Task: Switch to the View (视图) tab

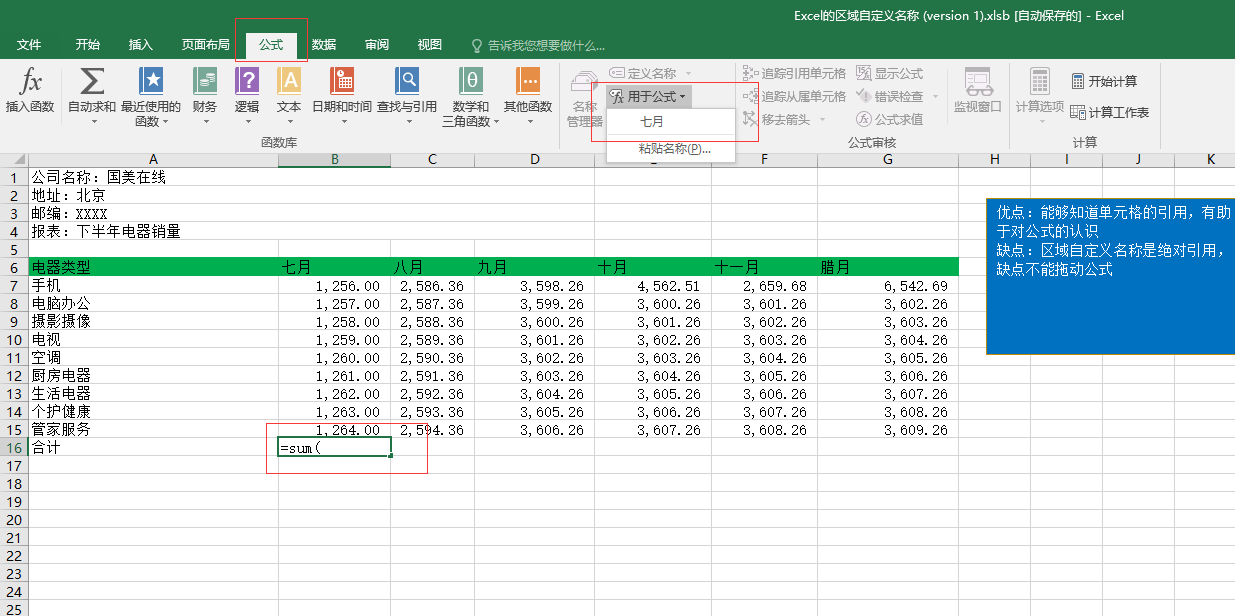Action: coord(430,45)
